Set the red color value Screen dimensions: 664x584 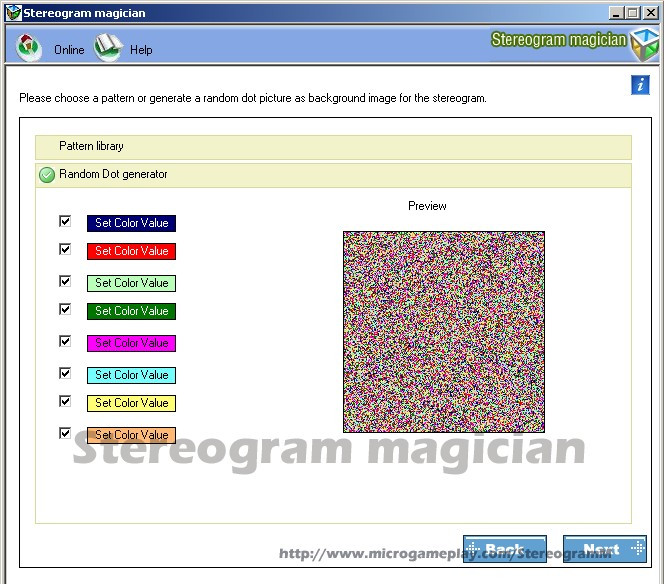(131, 251)
